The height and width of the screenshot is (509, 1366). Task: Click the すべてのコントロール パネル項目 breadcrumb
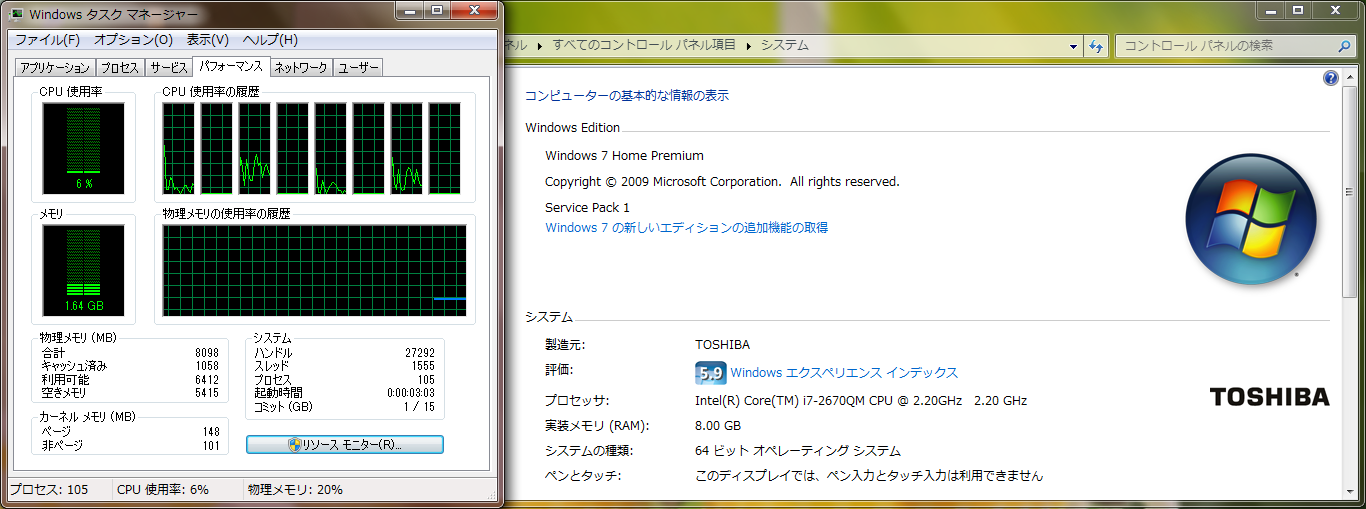tap(644, 46)
